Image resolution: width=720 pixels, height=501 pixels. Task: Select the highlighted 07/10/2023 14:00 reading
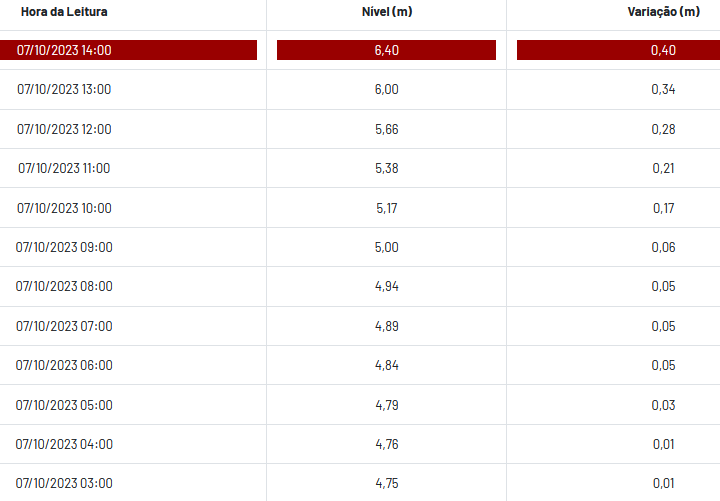click(x=64, y=50)
